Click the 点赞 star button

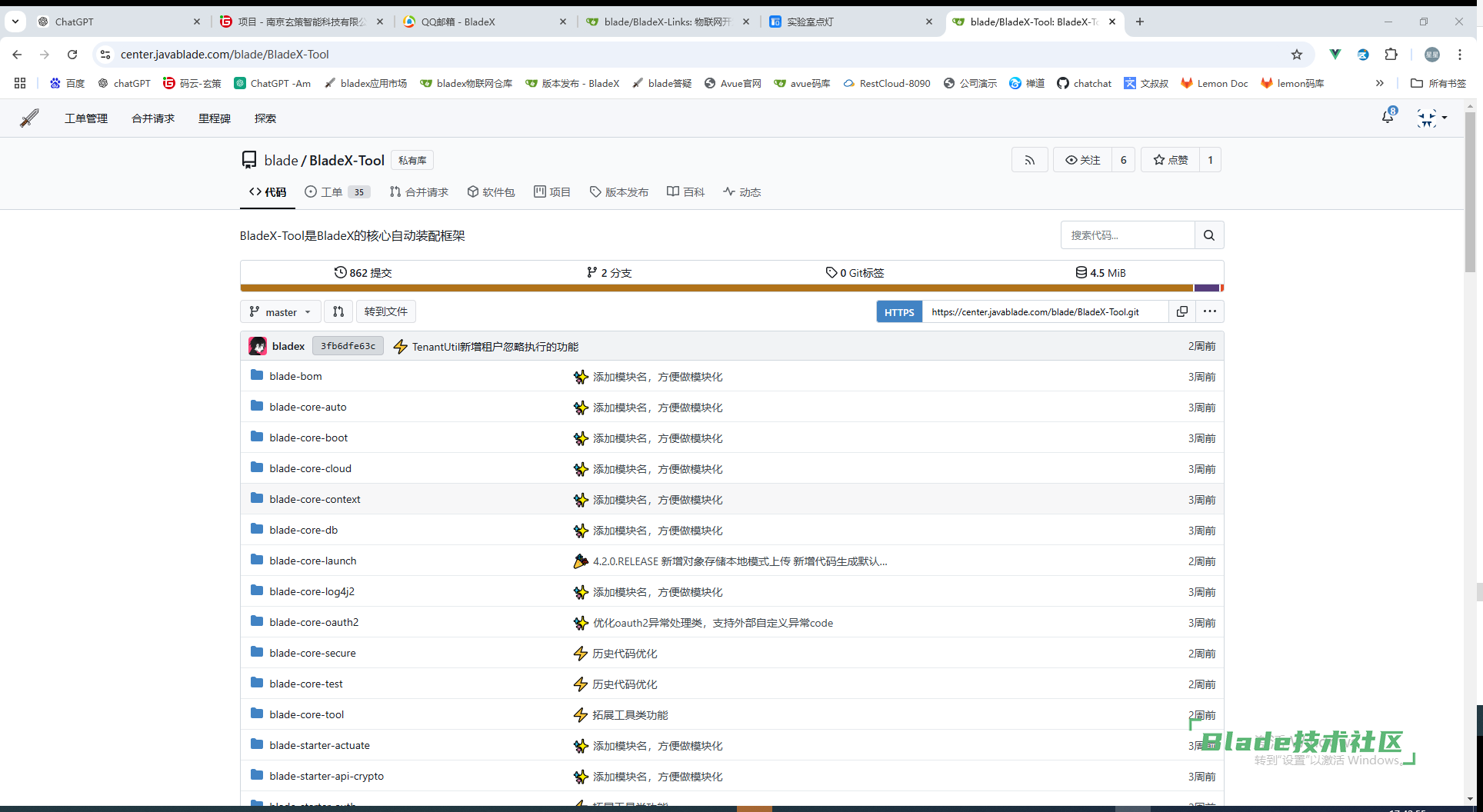coord(1171,160)
